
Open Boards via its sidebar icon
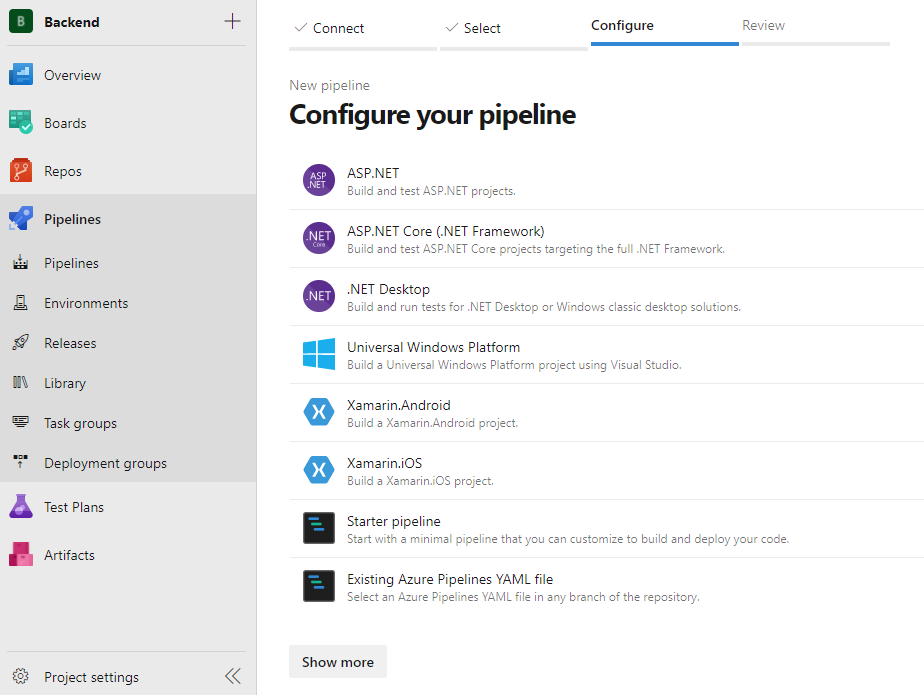[x=21, y=123]
